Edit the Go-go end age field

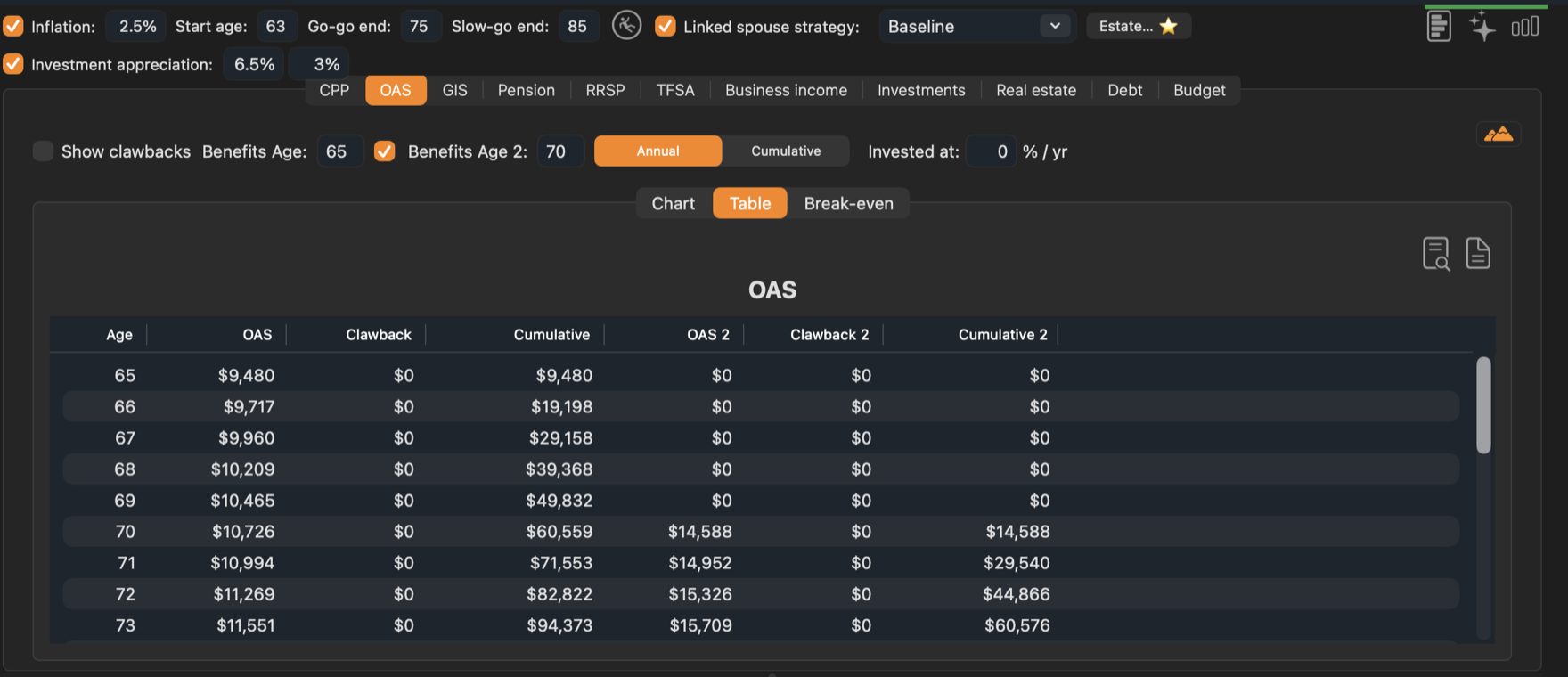pyautogui.click(x=420, y=26)
